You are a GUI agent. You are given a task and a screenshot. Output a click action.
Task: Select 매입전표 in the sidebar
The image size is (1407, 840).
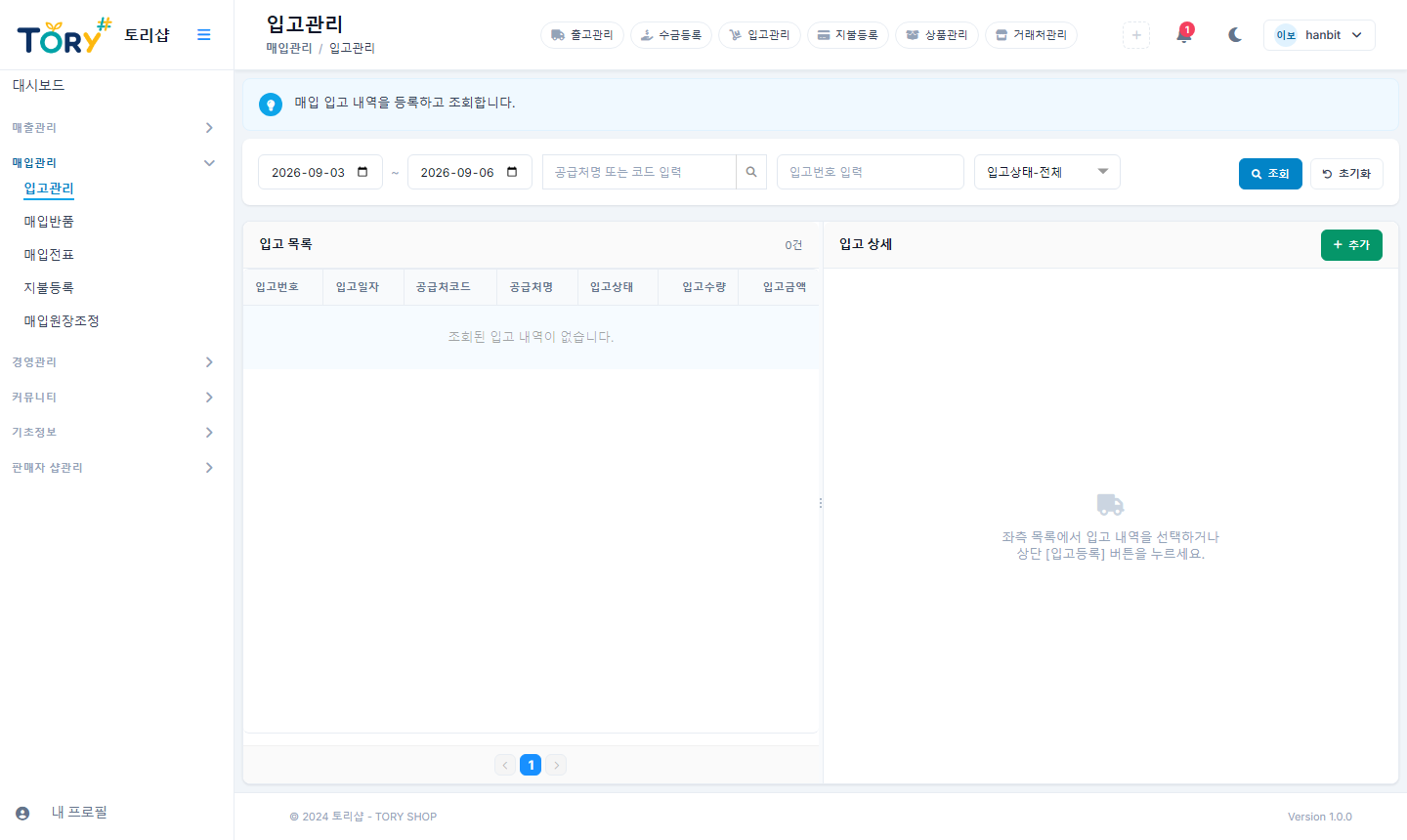pos(49,255)
